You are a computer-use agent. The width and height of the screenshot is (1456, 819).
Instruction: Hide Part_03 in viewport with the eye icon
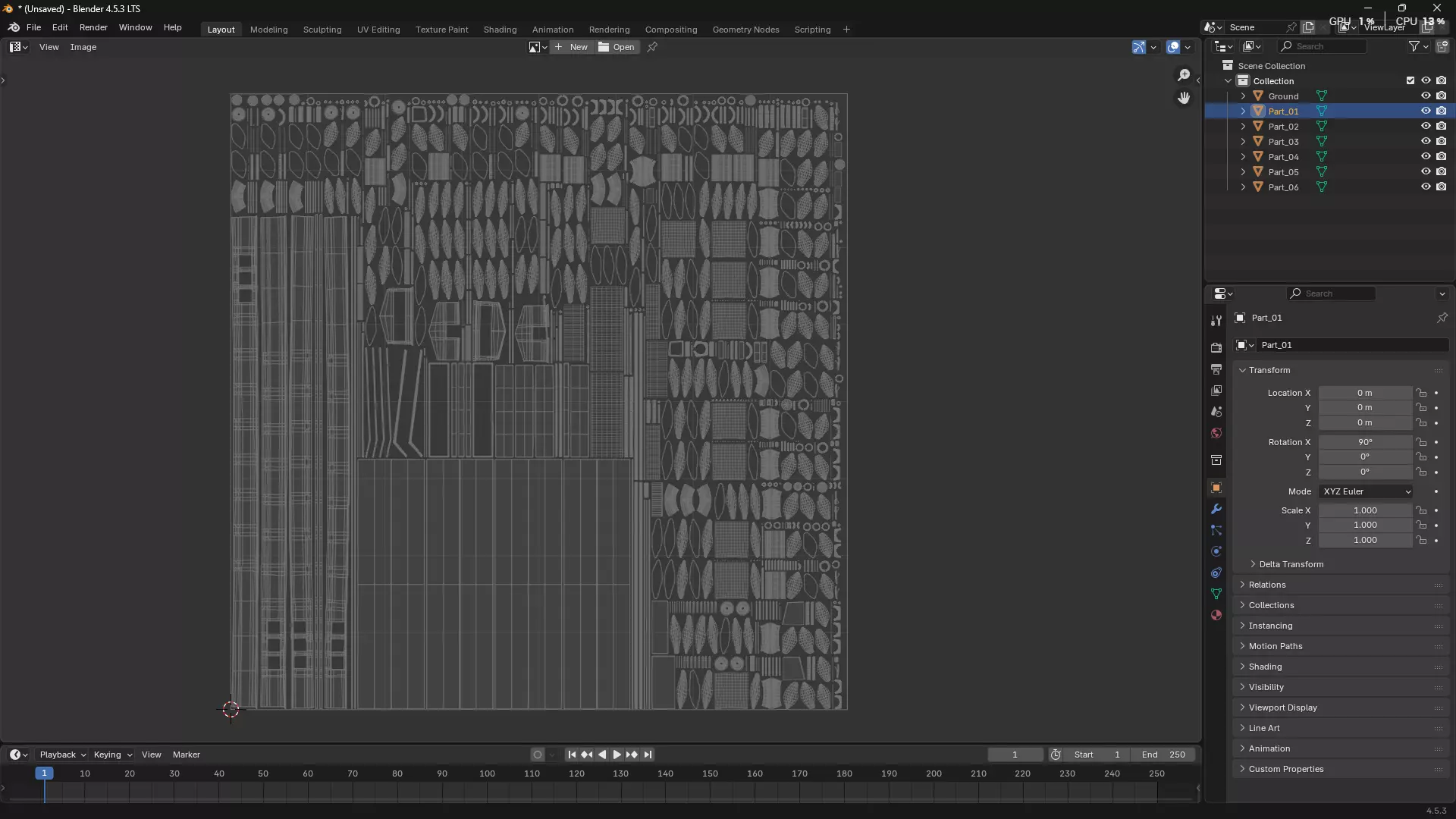coord(1426,141)
